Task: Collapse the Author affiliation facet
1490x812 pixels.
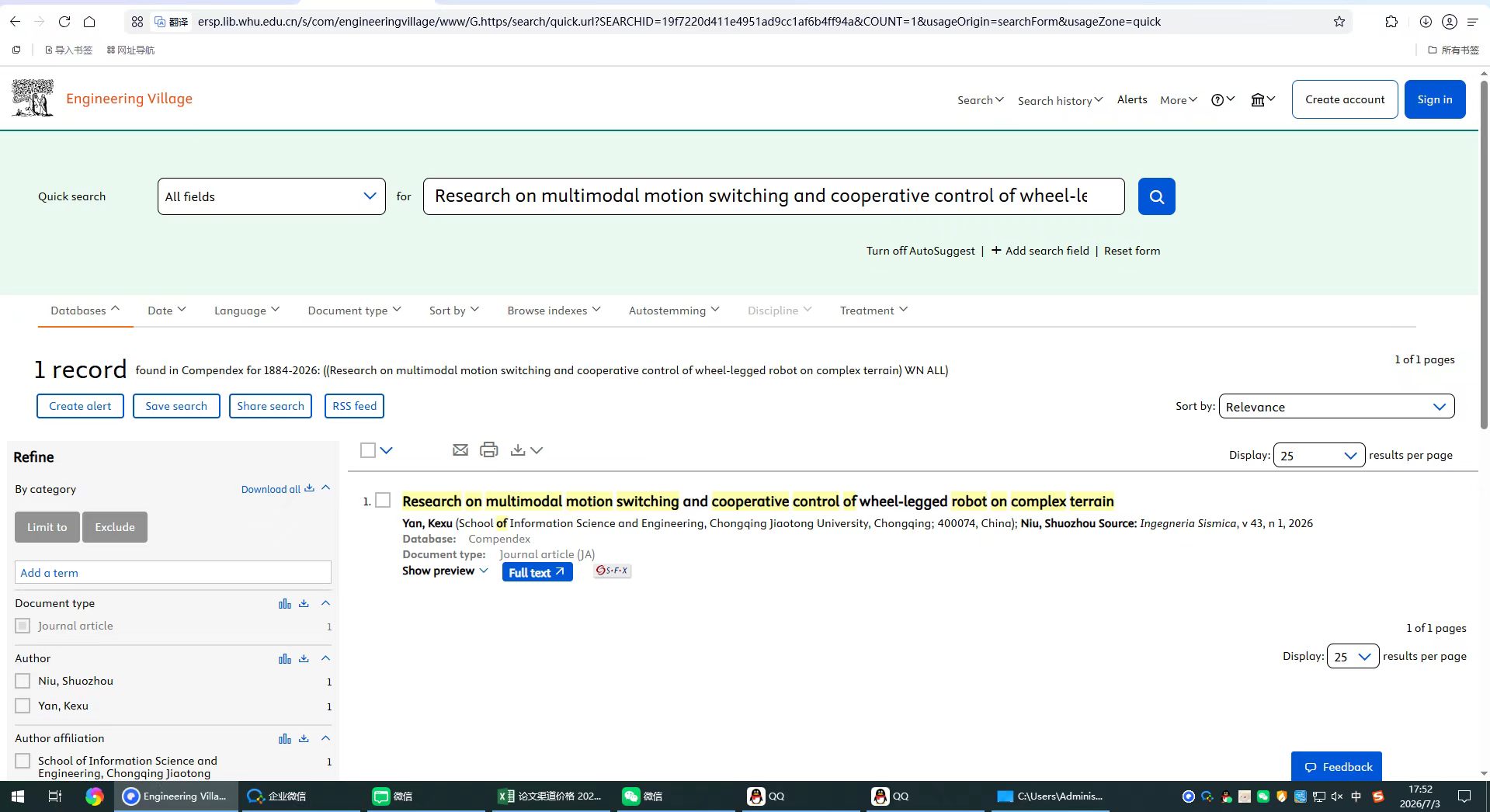Action: [325, 738]
